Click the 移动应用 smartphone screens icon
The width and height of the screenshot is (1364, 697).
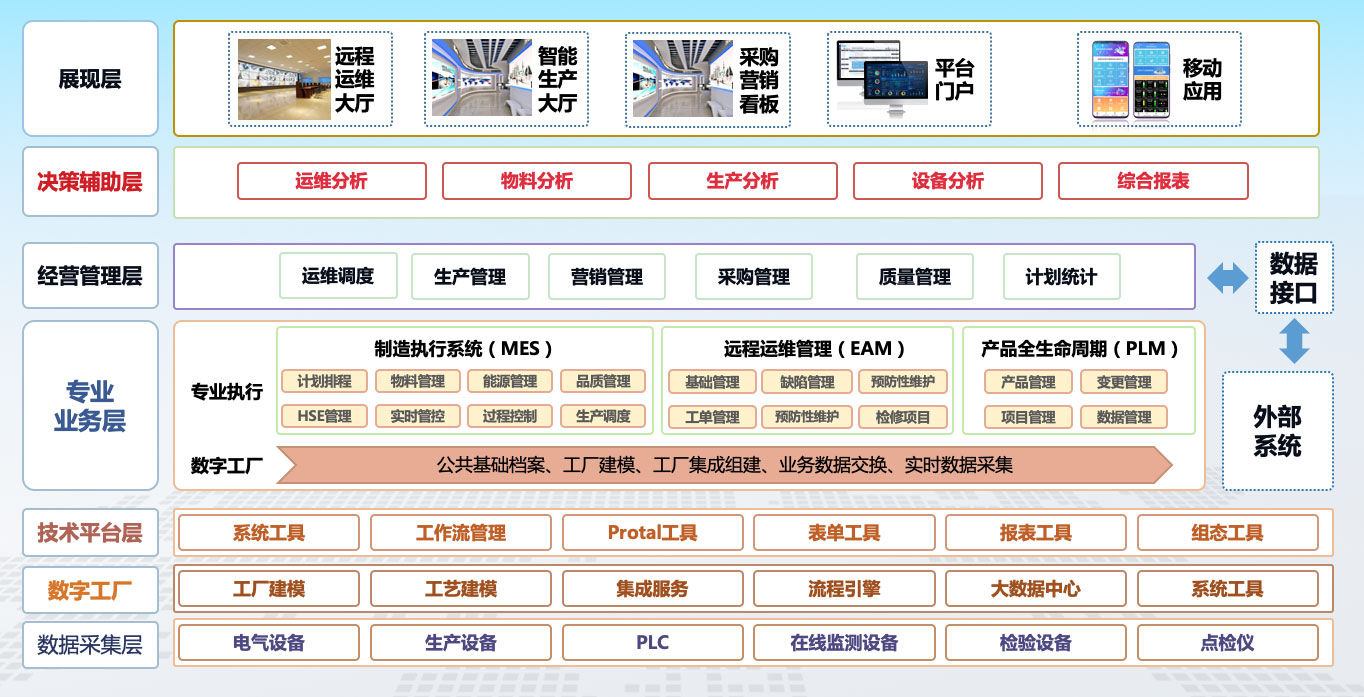point(1130,79)
